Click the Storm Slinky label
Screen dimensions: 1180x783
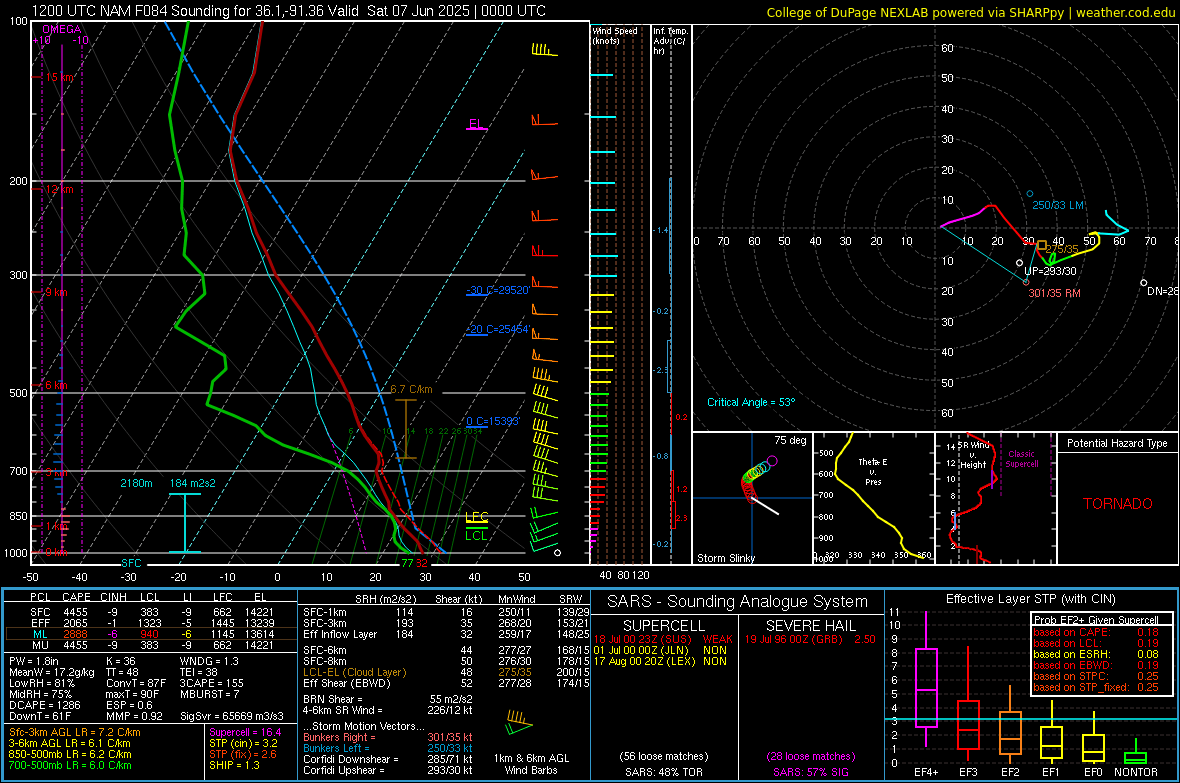click(x=726, y=558)
